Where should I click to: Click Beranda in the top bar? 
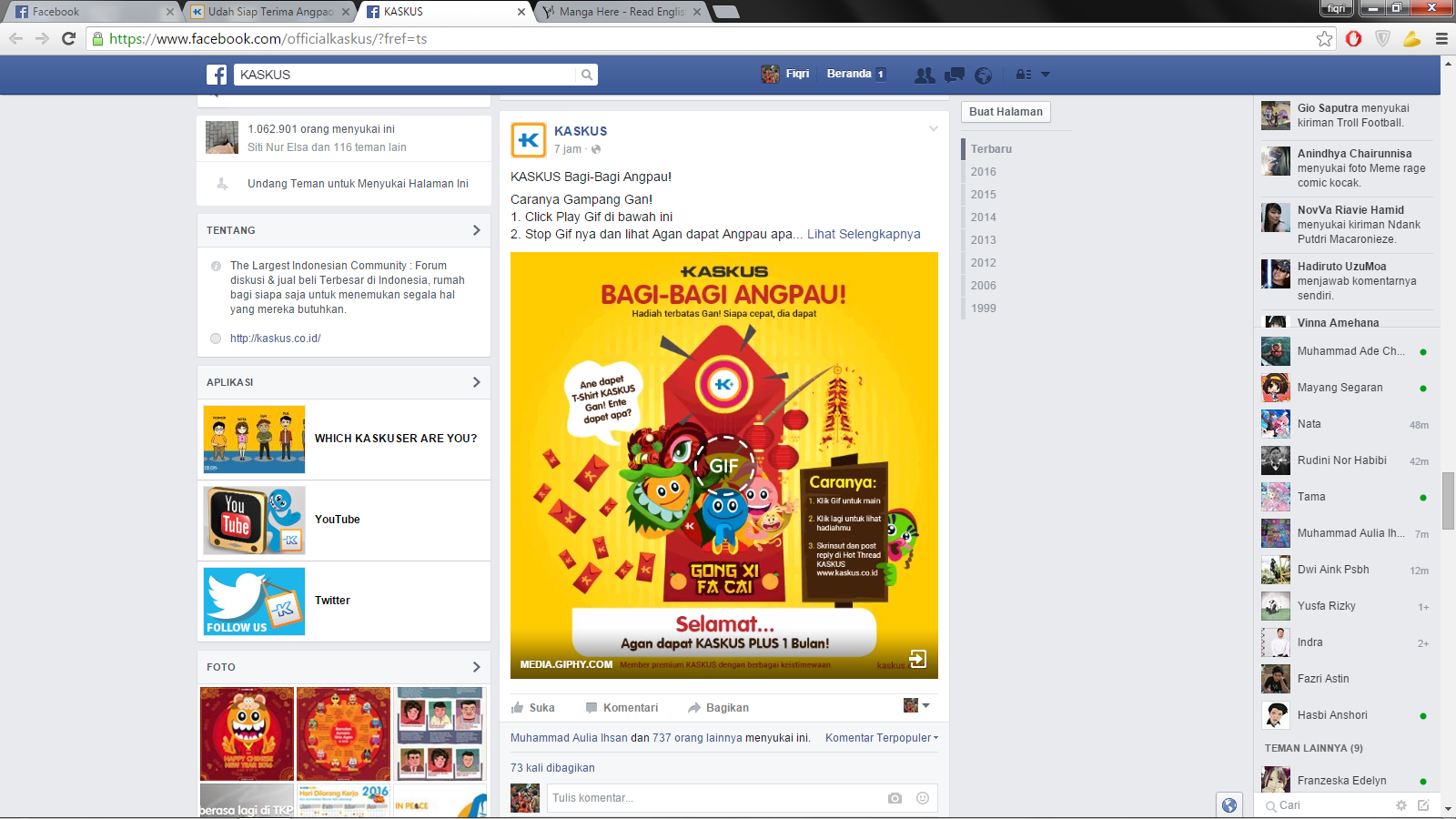848,74
